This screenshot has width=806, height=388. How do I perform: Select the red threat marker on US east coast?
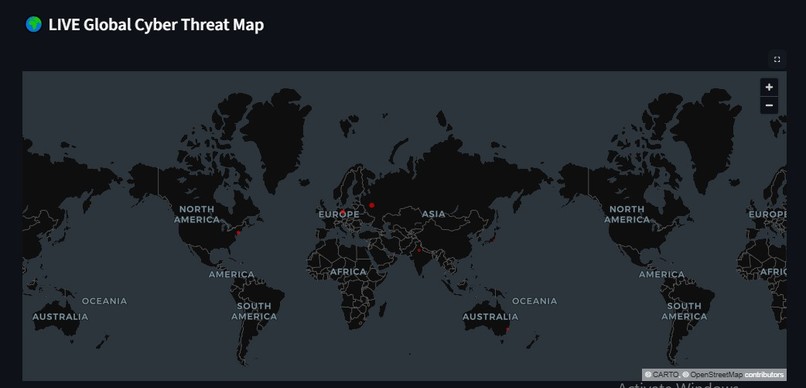coord(238,233)
